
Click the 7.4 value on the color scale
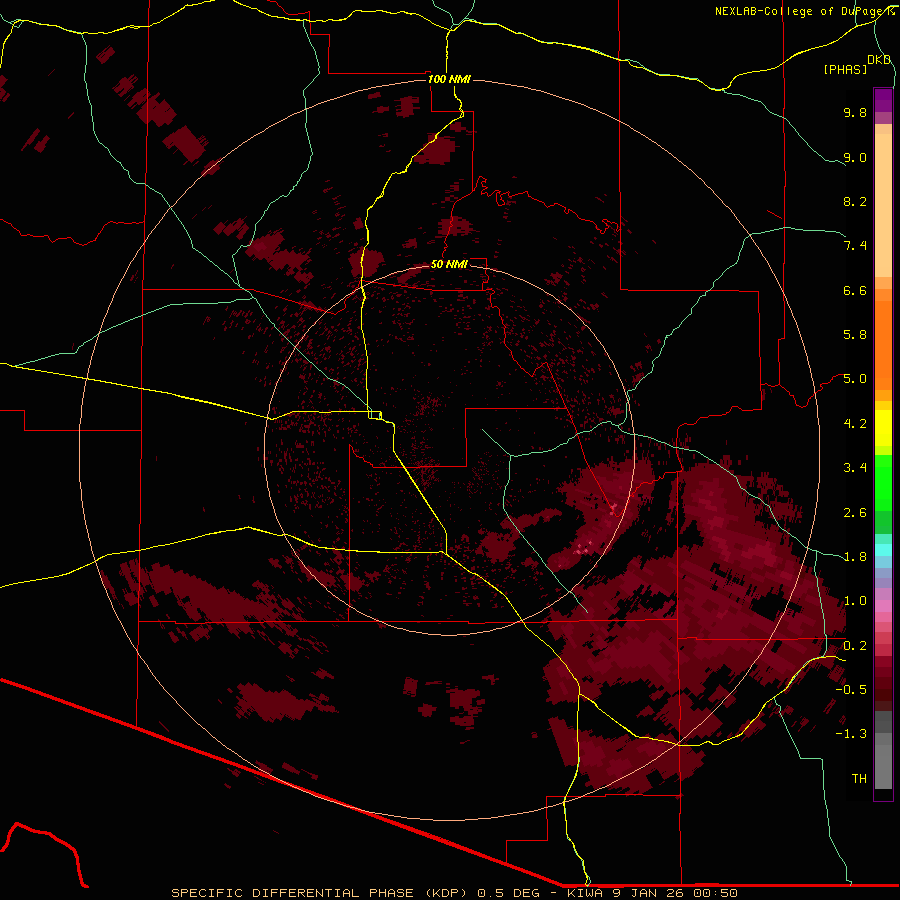[x=855, y=246]
